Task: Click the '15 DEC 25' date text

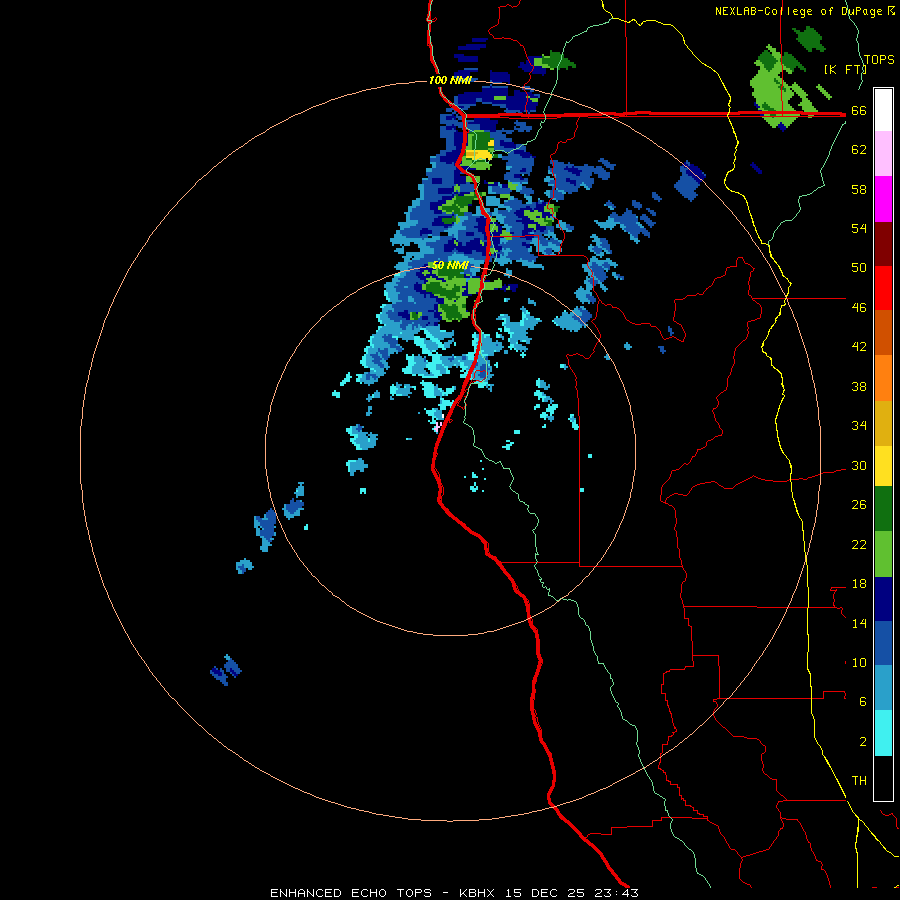Action: (x=545, y=893)
